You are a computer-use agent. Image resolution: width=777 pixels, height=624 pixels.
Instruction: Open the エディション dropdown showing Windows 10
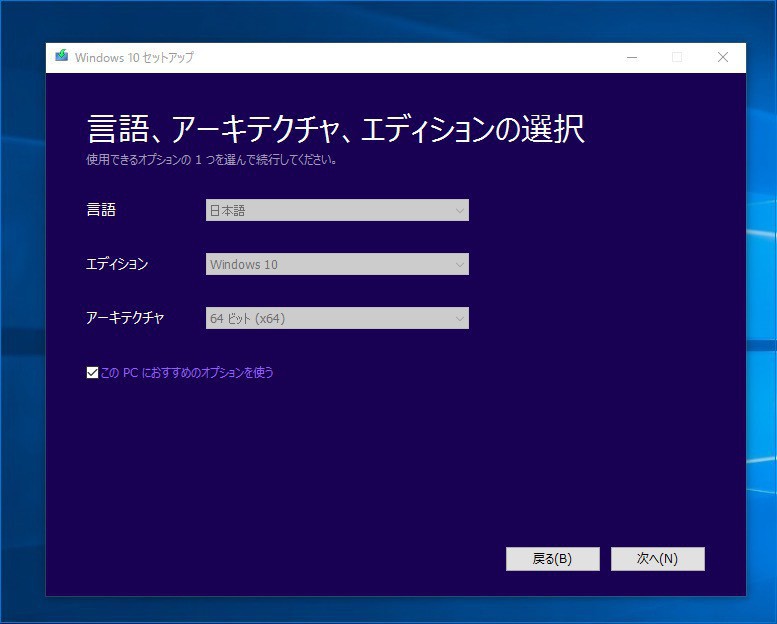point(337,264)
